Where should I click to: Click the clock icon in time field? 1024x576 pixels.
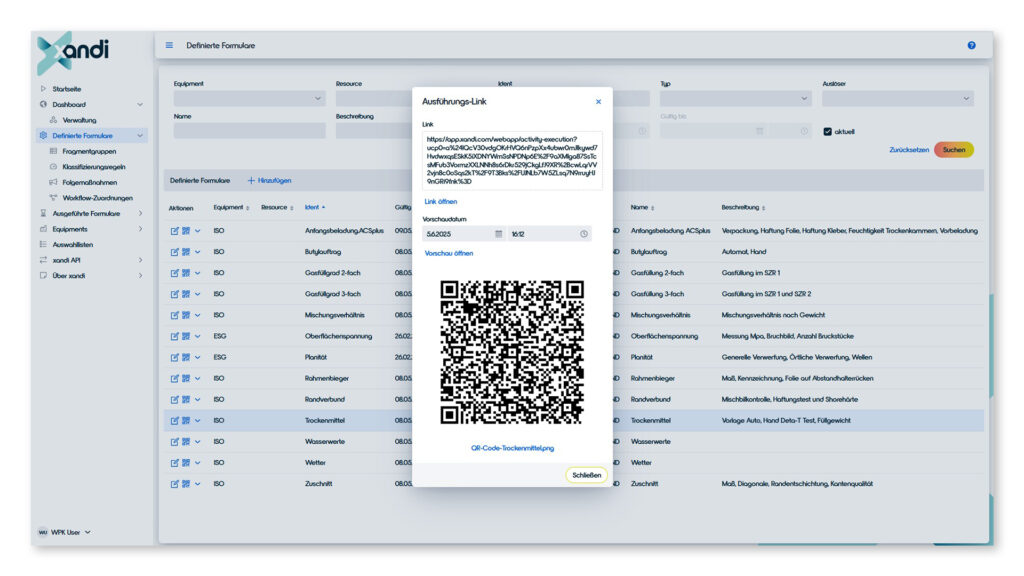tap(583, 234)
